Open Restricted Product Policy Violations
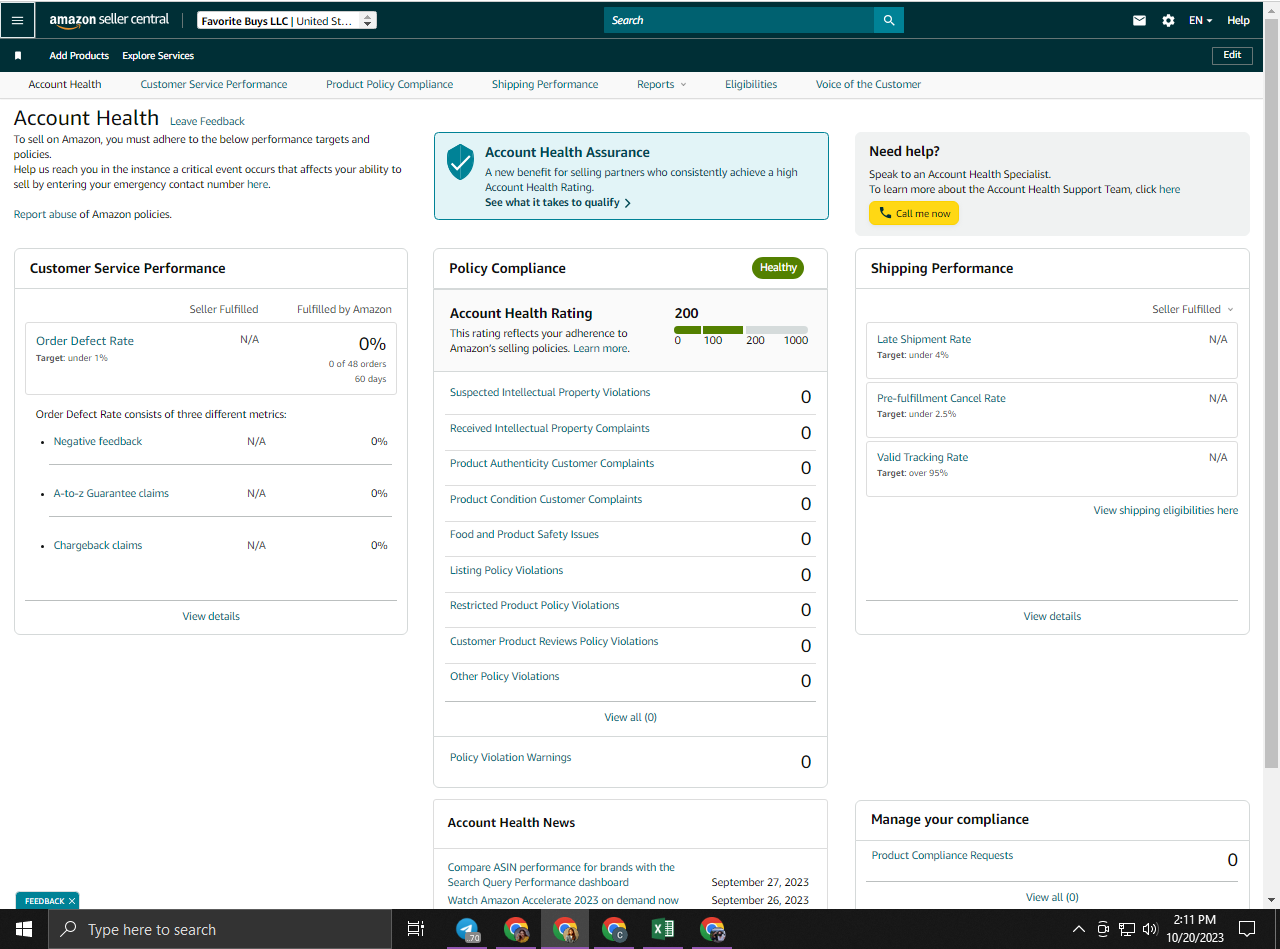The width and height of the screenshot is (1280, 949). pyautogui.click(x=535, y=606)
